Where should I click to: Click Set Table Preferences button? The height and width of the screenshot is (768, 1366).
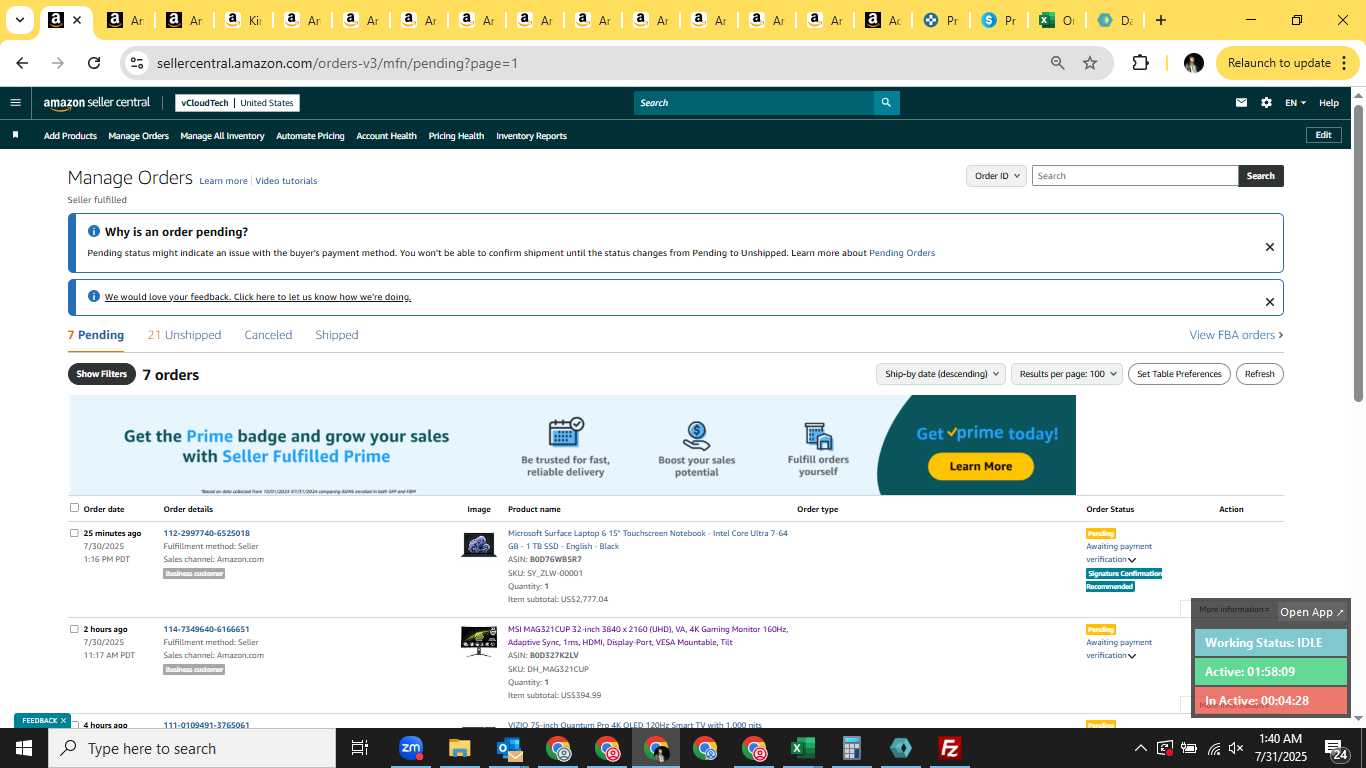(x=1180, y=374)
